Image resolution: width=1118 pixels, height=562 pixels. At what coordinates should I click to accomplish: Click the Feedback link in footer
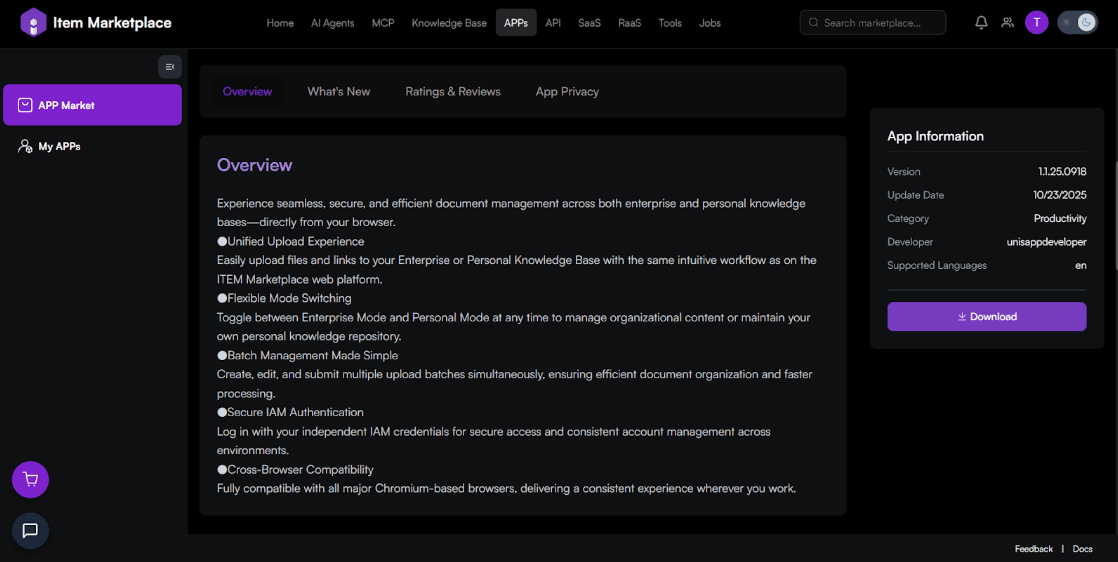tap(1033, 549)
